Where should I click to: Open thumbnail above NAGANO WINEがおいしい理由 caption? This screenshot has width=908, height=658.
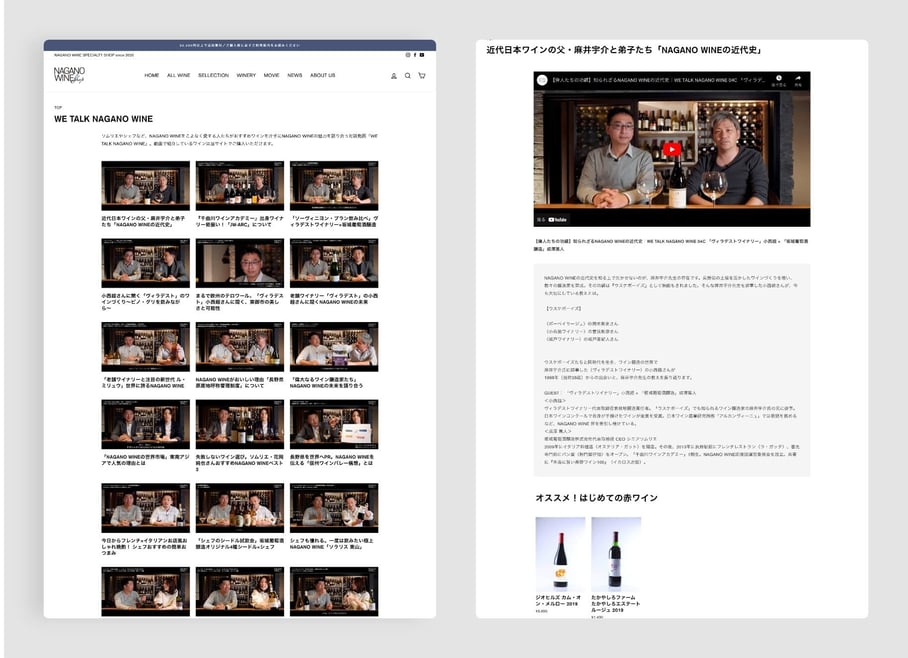tap(240, 347)
